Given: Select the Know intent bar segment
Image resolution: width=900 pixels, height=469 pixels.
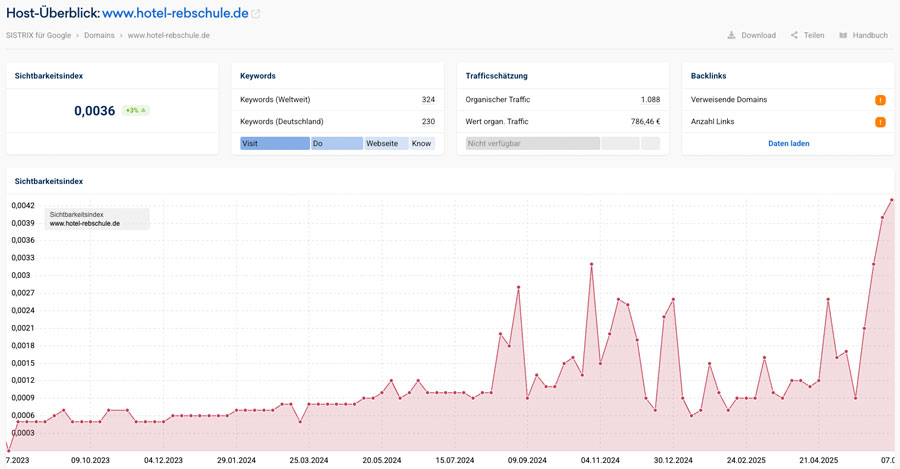Looking at the screenshot, I should pyautogui.click(x=422, y=143).
